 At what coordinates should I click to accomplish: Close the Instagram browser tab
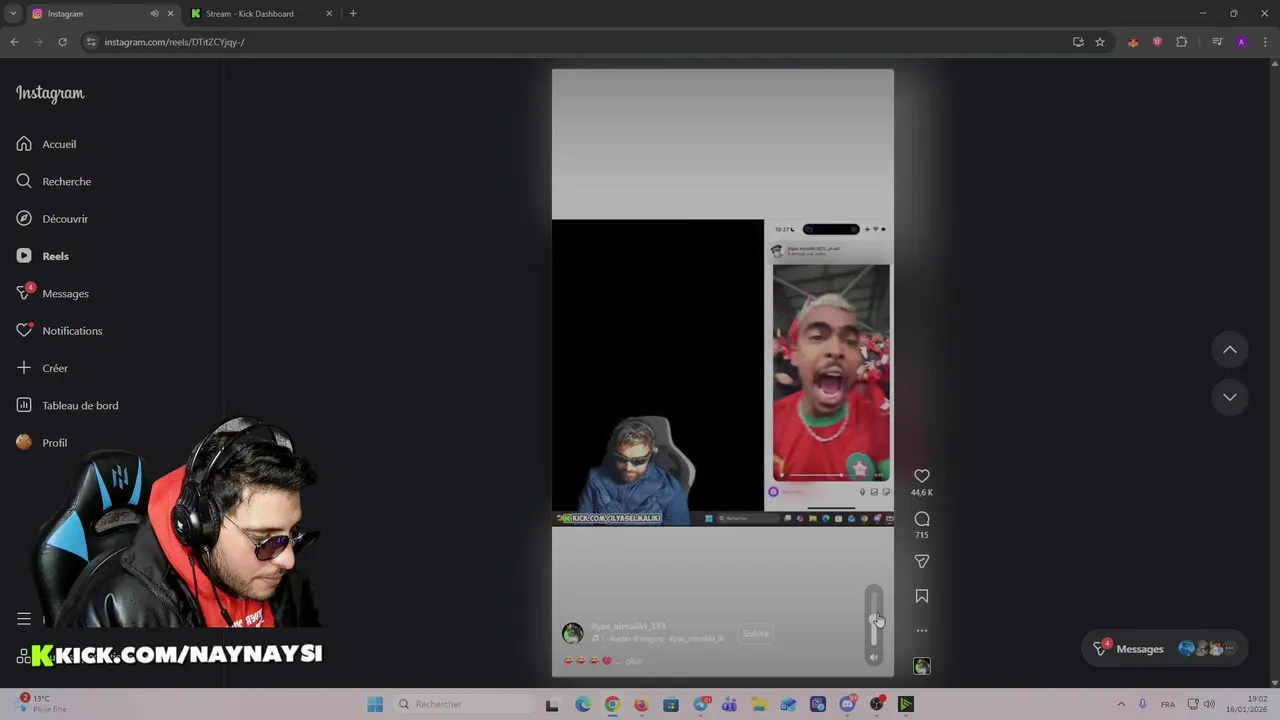pyautogui.click(x=170, y=14)
